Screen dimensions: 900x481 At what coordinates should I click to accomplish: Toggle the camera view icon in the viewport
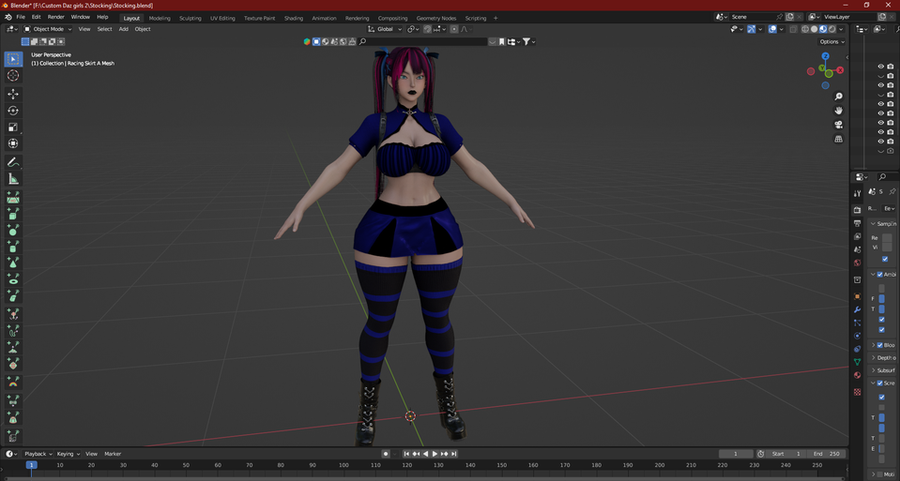(839, 124)
